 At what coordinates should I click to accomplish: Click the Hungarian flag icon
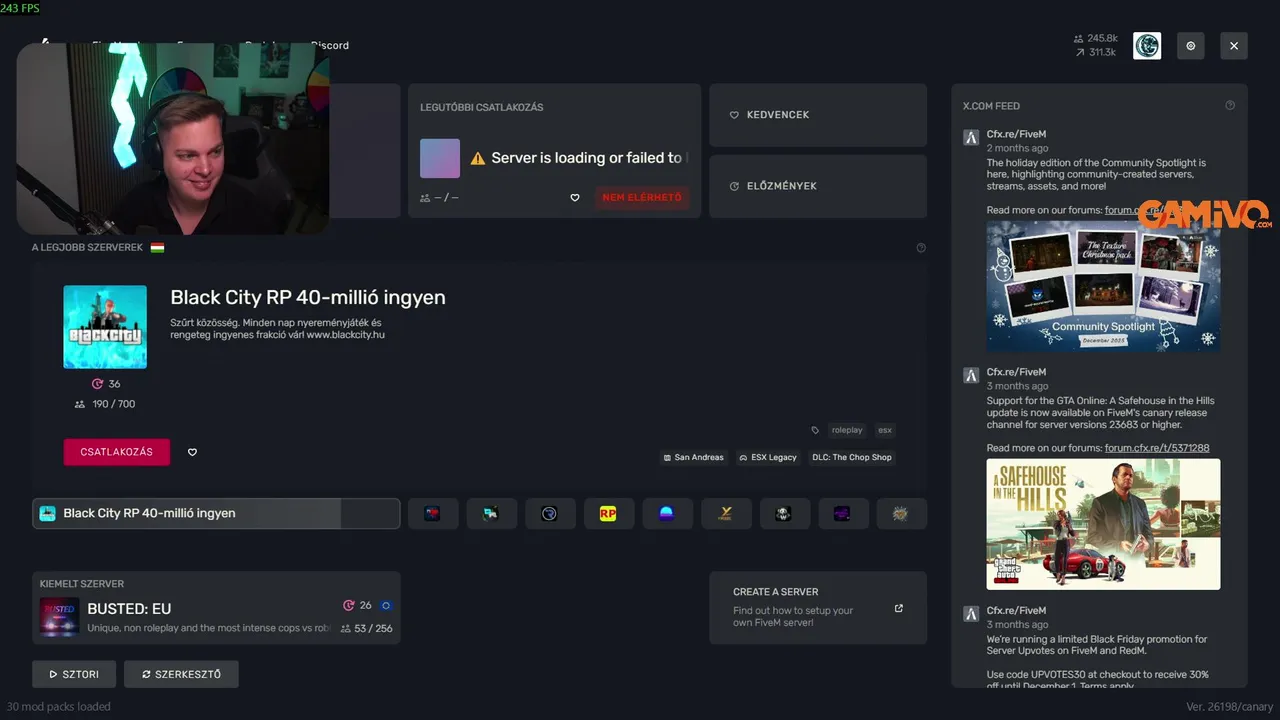point(157,247)
